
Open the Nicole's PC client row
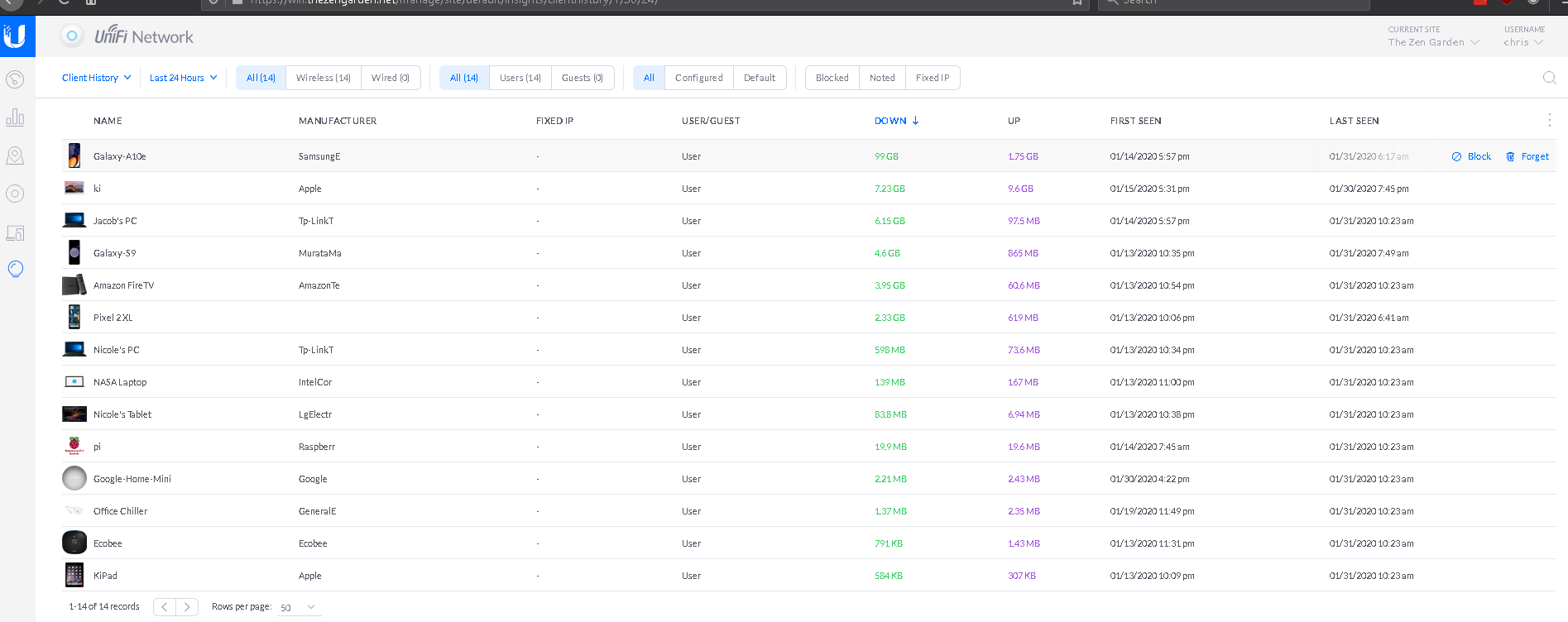pyautogui.click(x=808, y=350)
